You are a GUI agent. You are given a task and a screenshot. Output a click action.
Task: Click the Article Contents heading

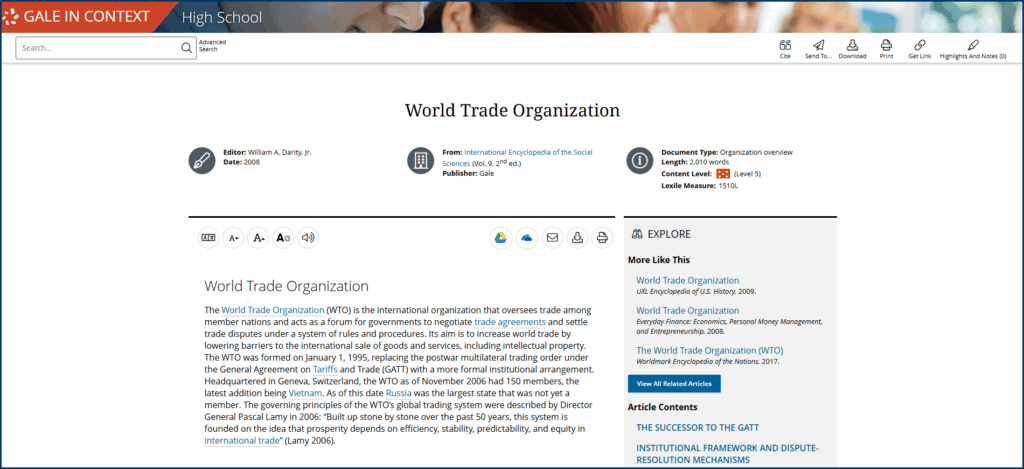662,407
